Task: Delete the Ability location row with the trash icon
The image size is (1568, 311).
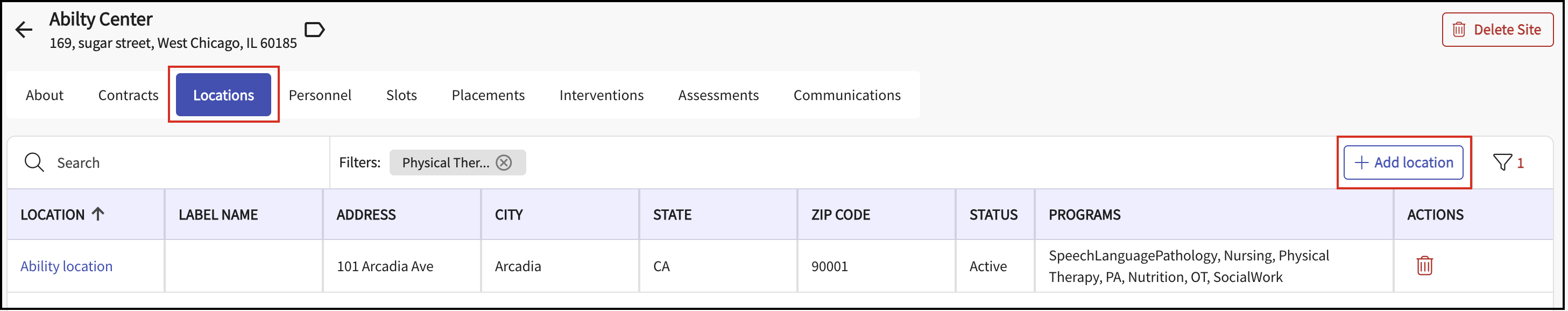Action: click(x=1424, y=266)
